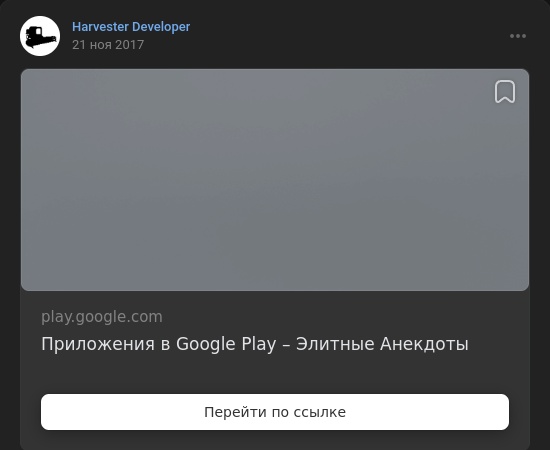Click the play.google.com domain text

click(102, 317)
